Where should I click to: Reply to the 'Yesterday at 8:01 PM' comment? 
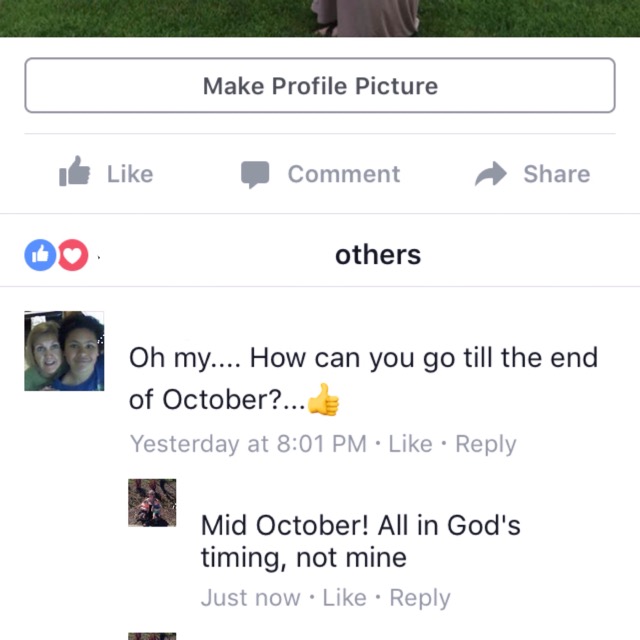click(x=486, y=444)
